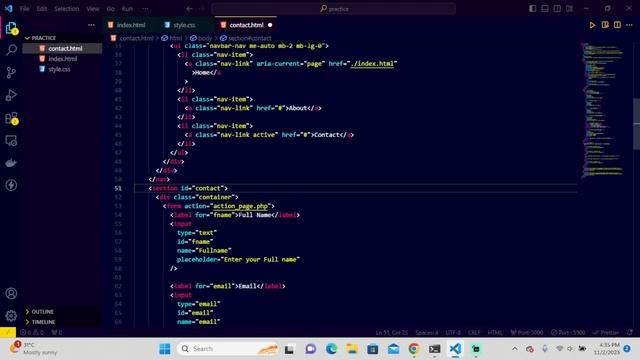Toggle the bottom panel
This screenshot has height=360, width=640.
coord(544,9)
